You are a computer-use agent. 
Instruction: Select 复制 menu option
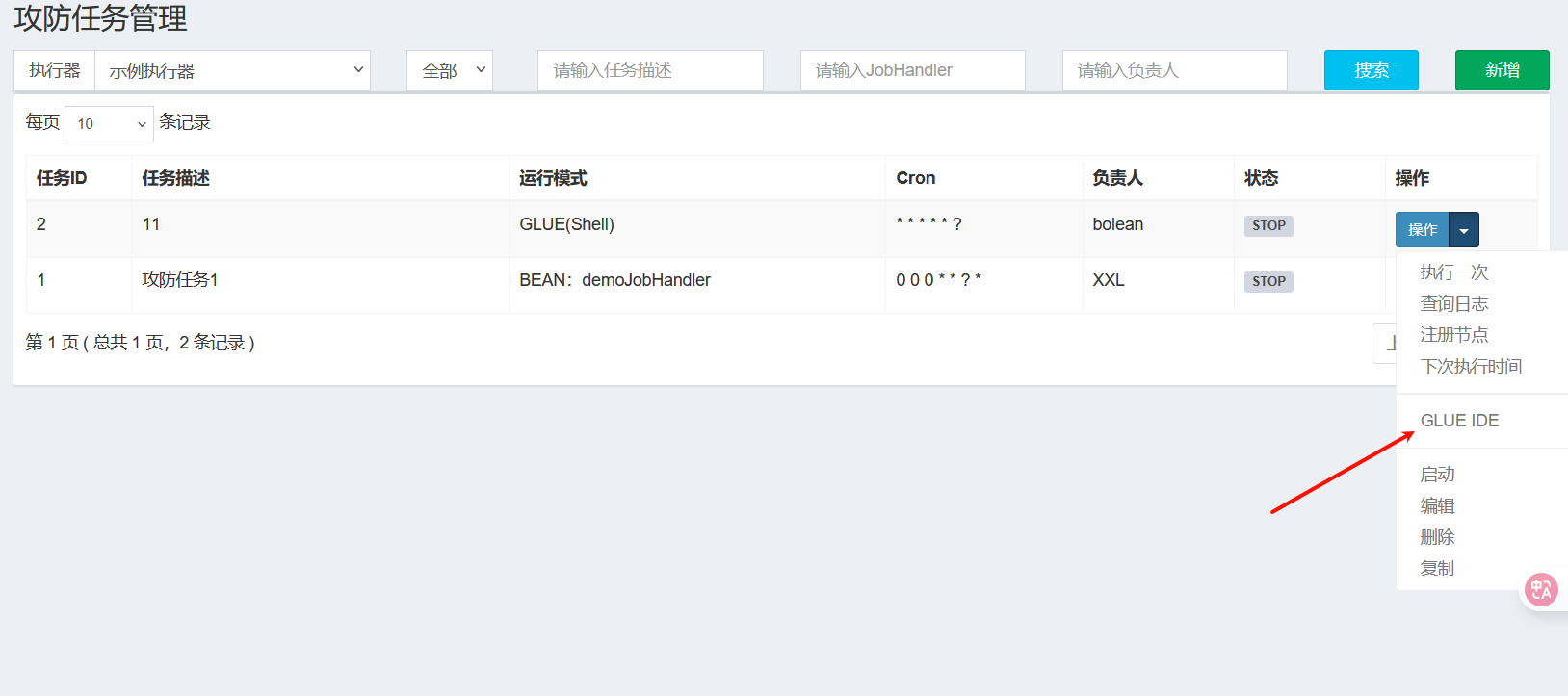[x=1437, y=569]
